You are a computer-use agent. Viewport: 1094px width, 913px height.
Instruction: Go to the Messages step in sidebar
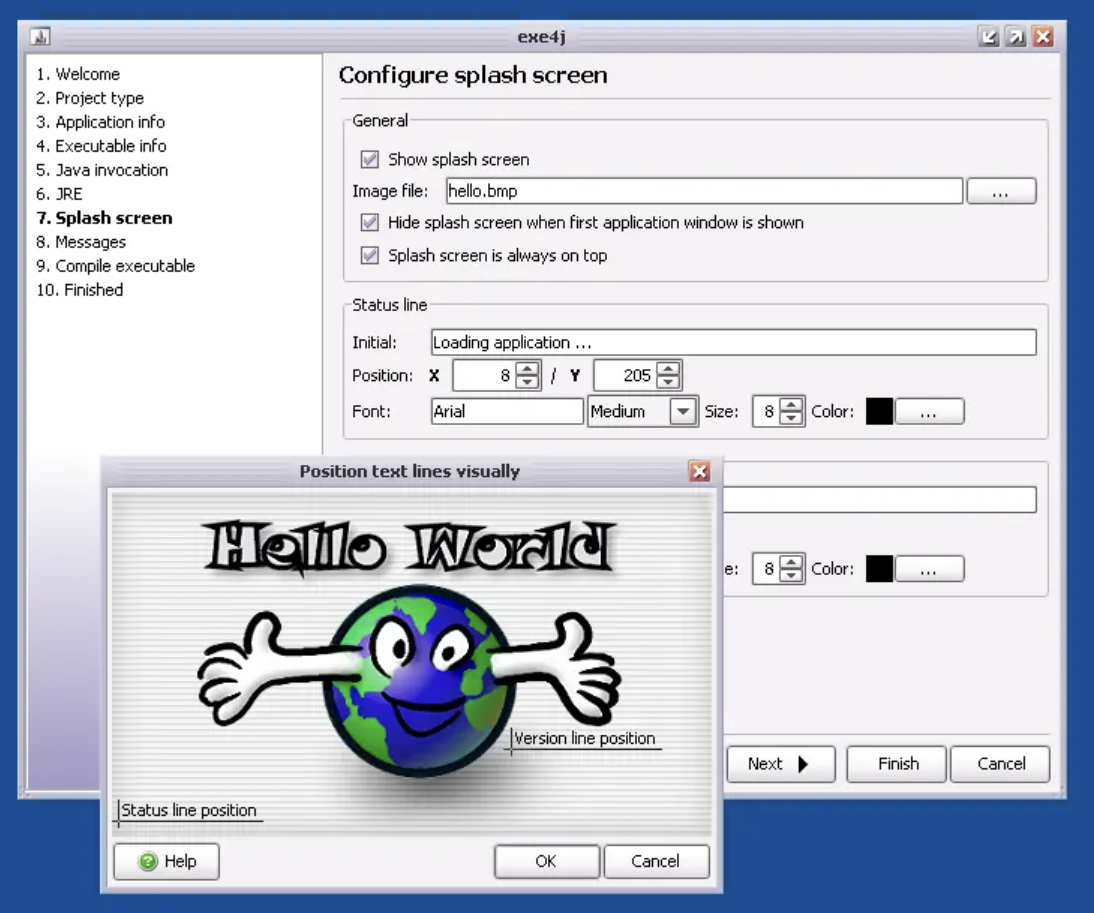(x=90, y=242)
